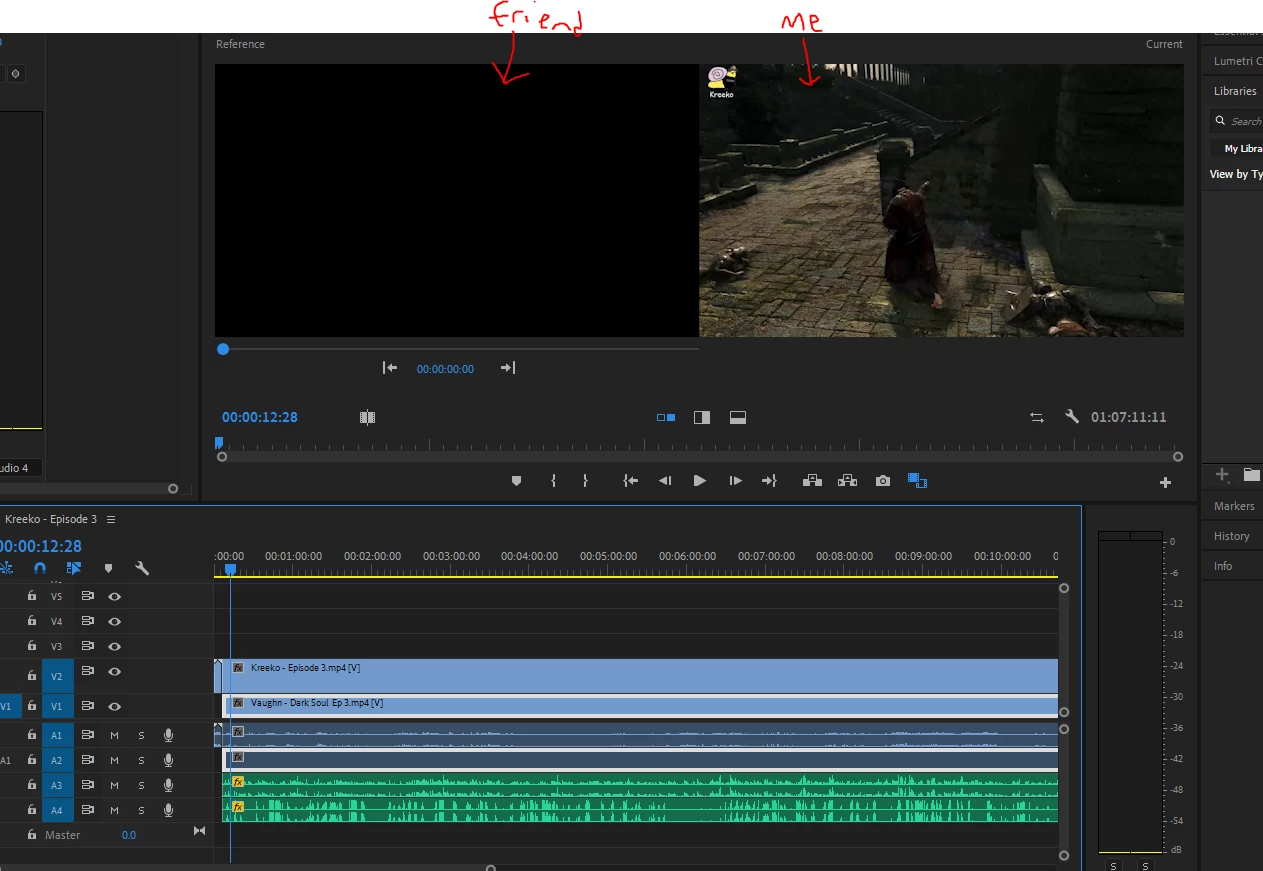
Task: Add marker in timeline header
Action: (x=108, y=568)
